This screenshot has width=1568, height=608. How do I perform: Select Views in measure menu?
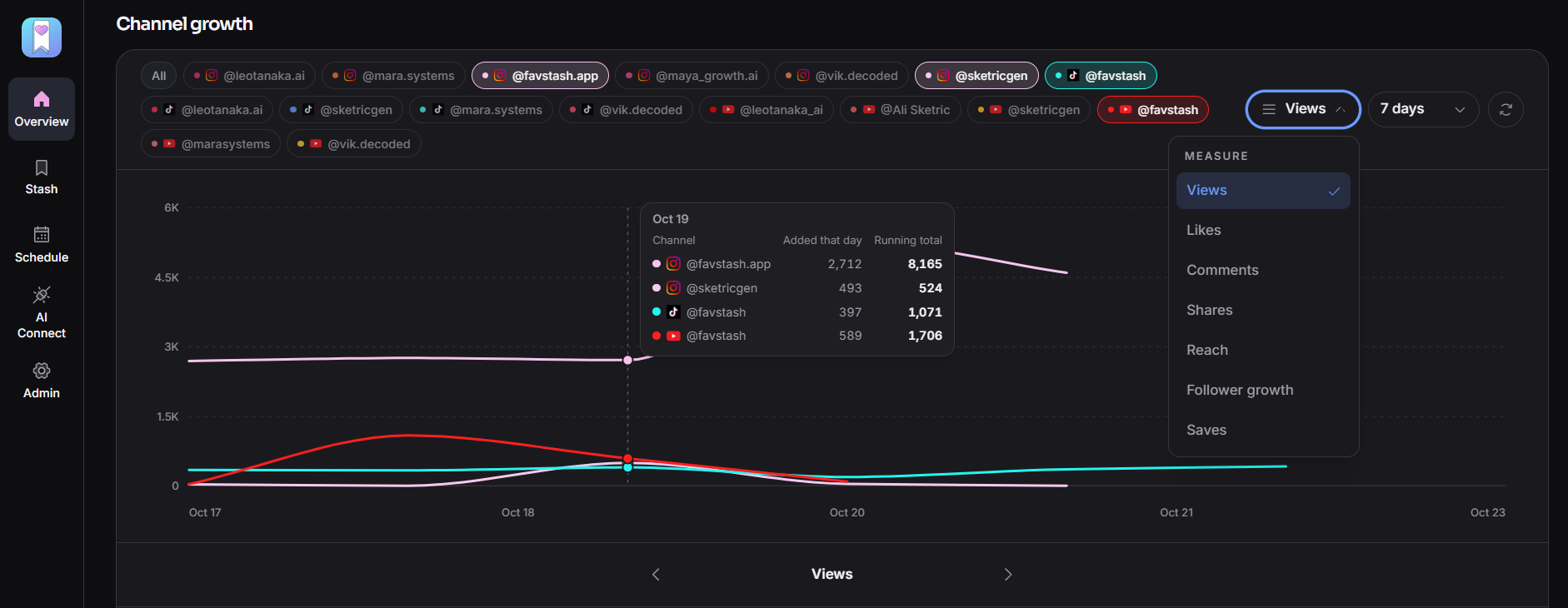tap(1263, 190)
